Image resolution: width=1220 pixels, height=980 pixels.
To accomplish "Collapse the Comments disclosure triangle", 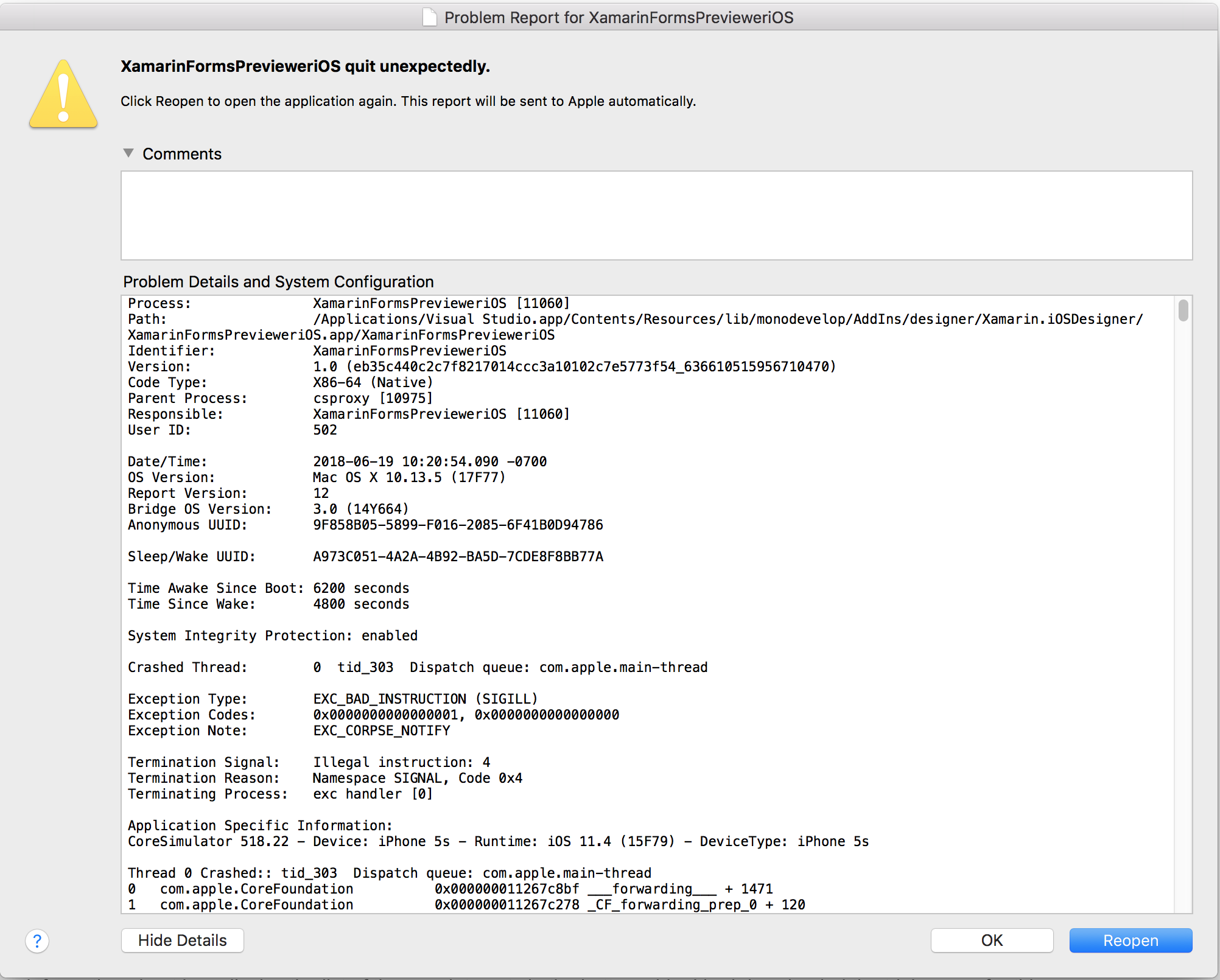I will (x=128, y=153).
